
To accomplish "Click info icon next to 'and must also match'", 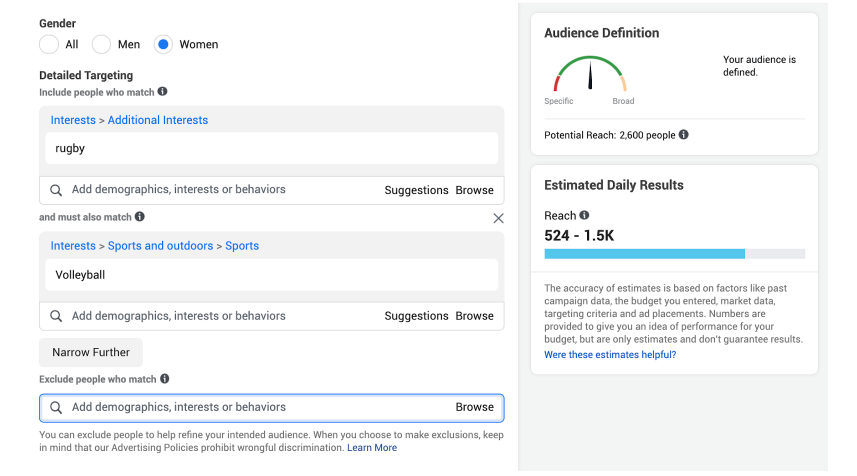I will click(x=140, y=217).
